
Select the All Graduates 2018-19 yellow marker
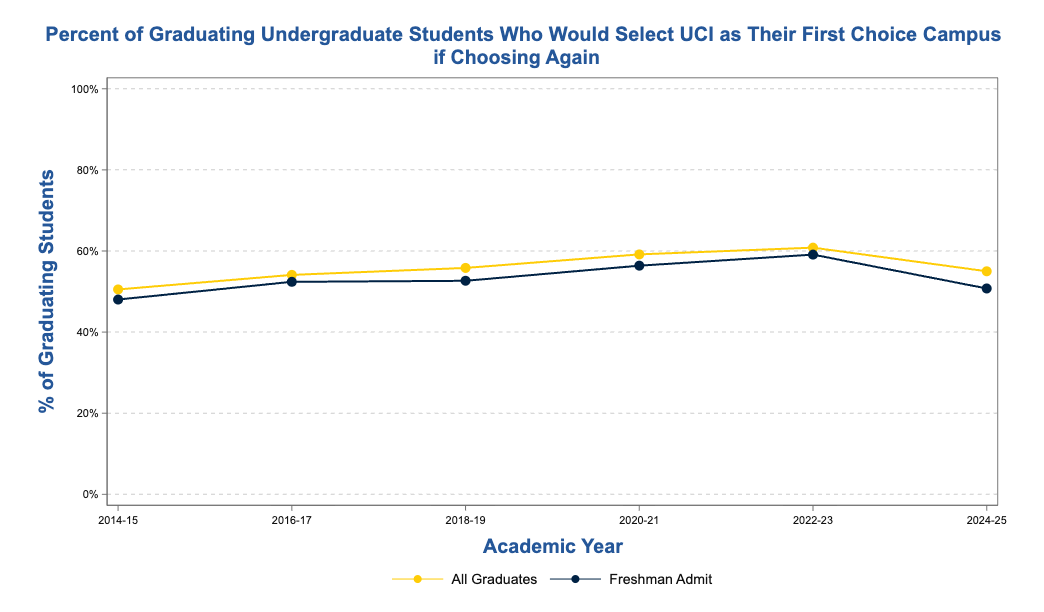[465, 268]
